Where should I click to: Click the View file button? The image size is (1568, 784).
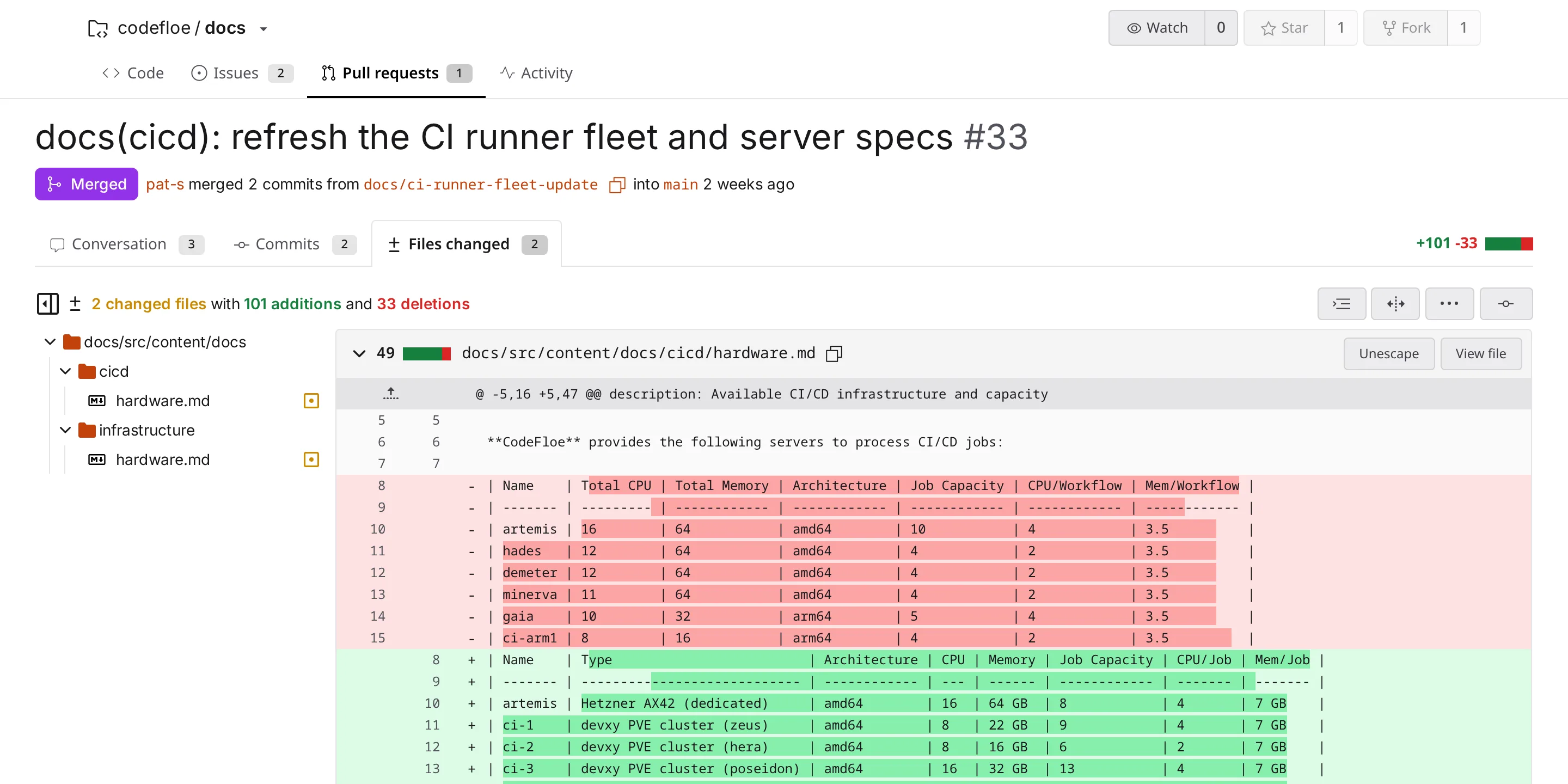pyautogui.click(x=1480, y=354)
